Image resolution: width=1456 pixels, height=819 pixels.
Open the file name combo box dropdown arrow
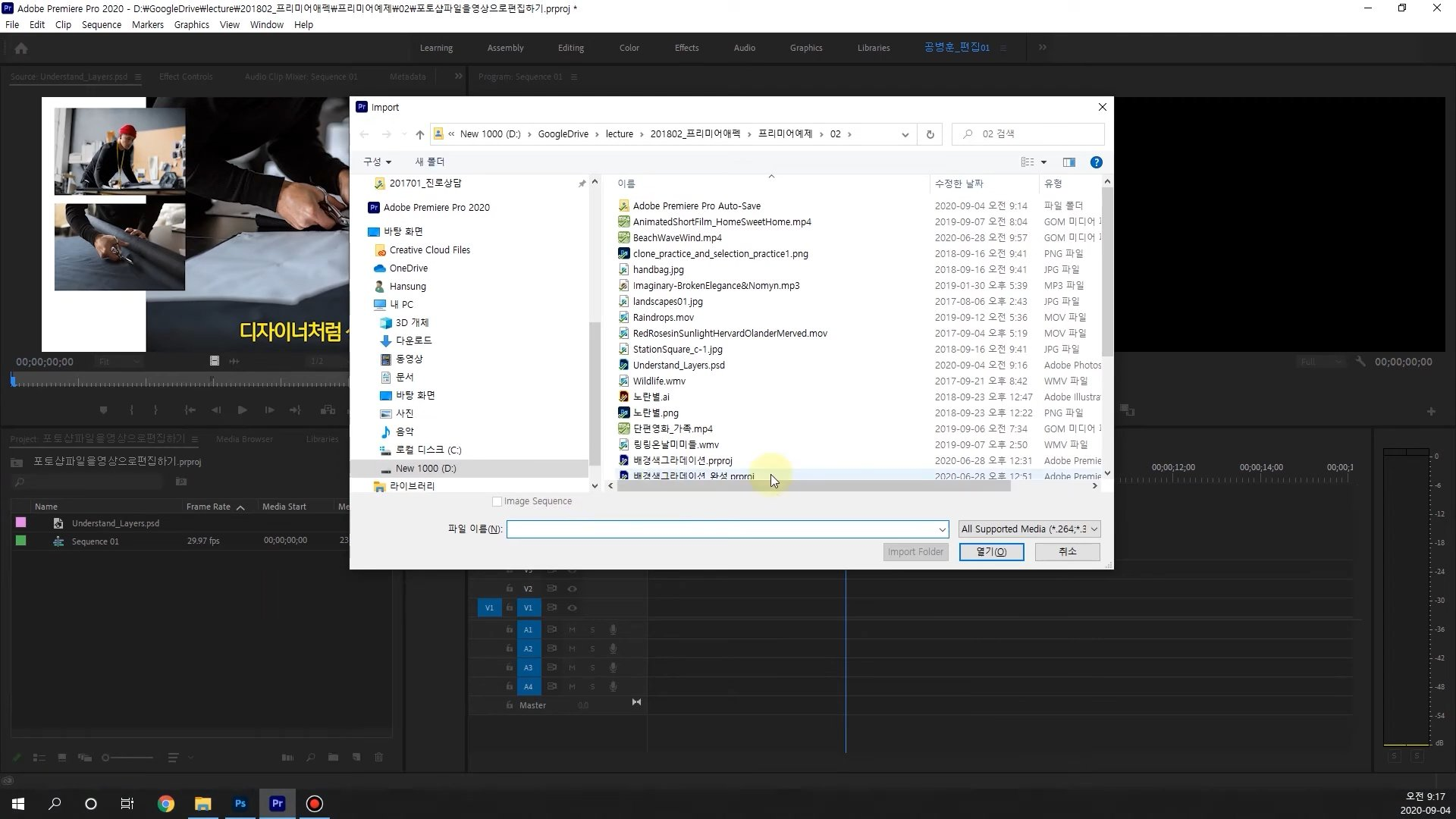click(x=942, y=529)
